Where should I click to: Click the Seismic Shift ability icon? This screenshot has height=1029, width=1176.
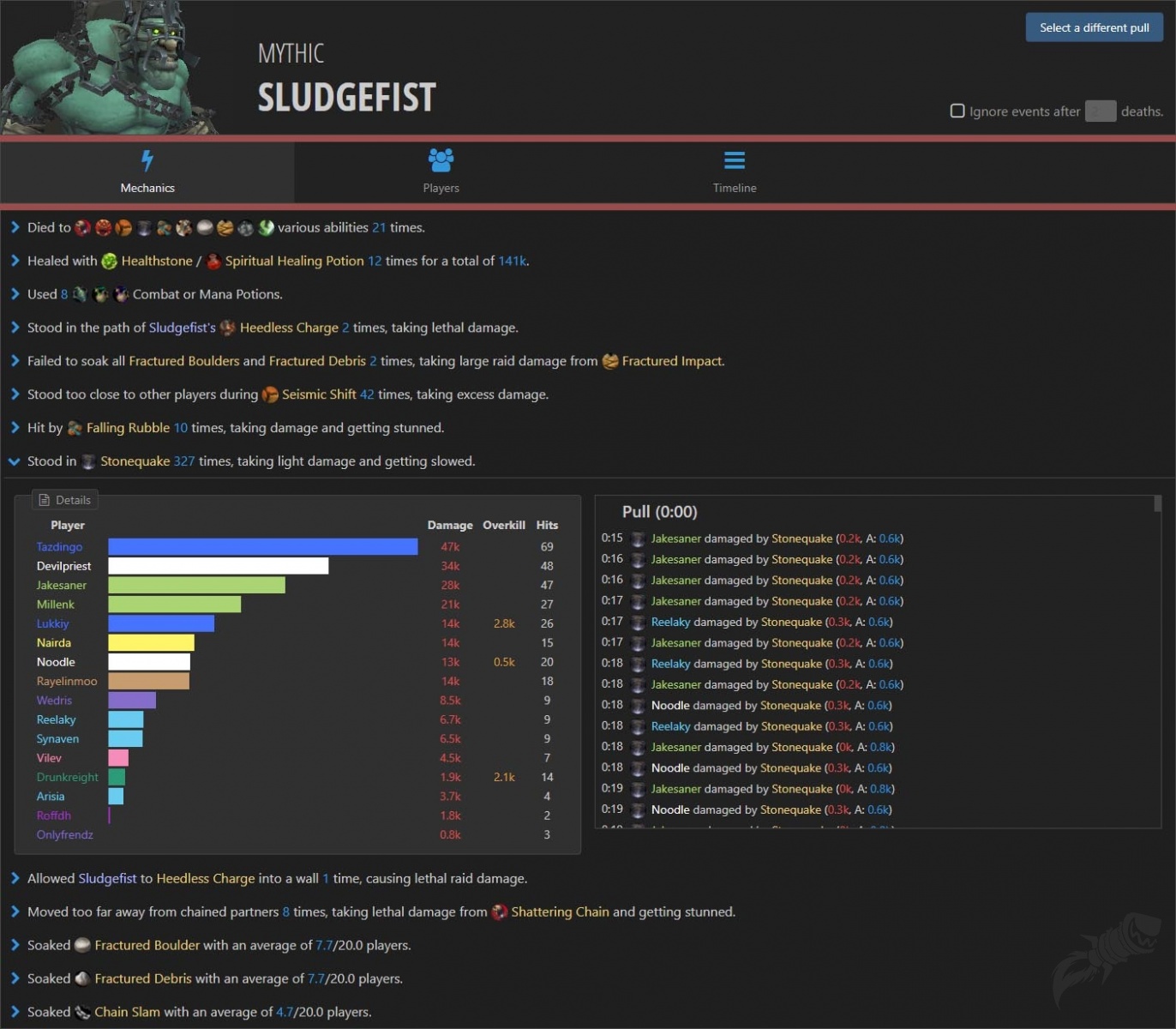pyautogui.click(x=270, y=394)
